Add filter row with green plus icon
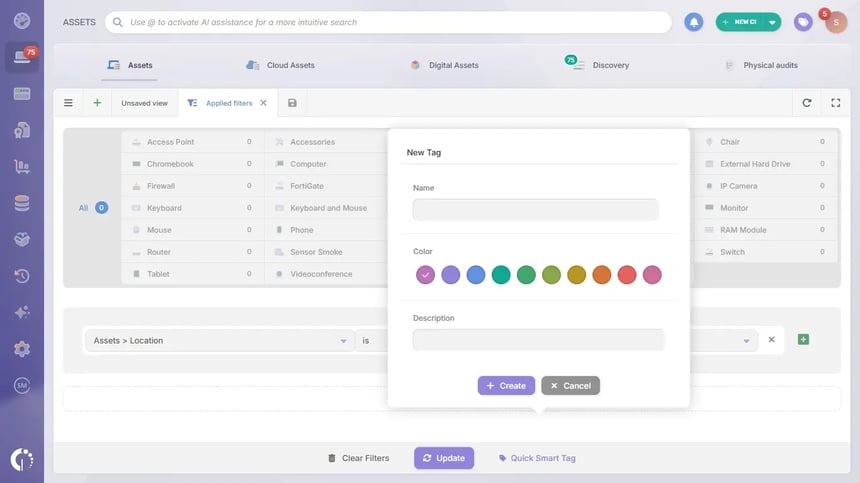860x483 pixels. pyautogui.click(x=803, y=339)
